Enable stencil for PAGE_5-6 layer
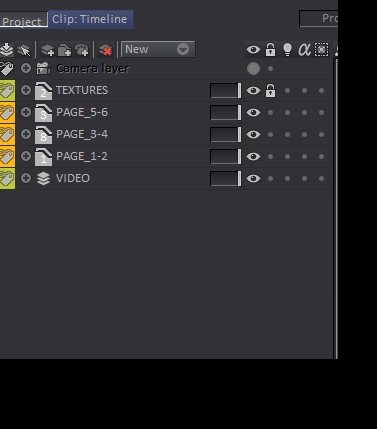Screen dimensions: 377x429 (x=321, y=113)
